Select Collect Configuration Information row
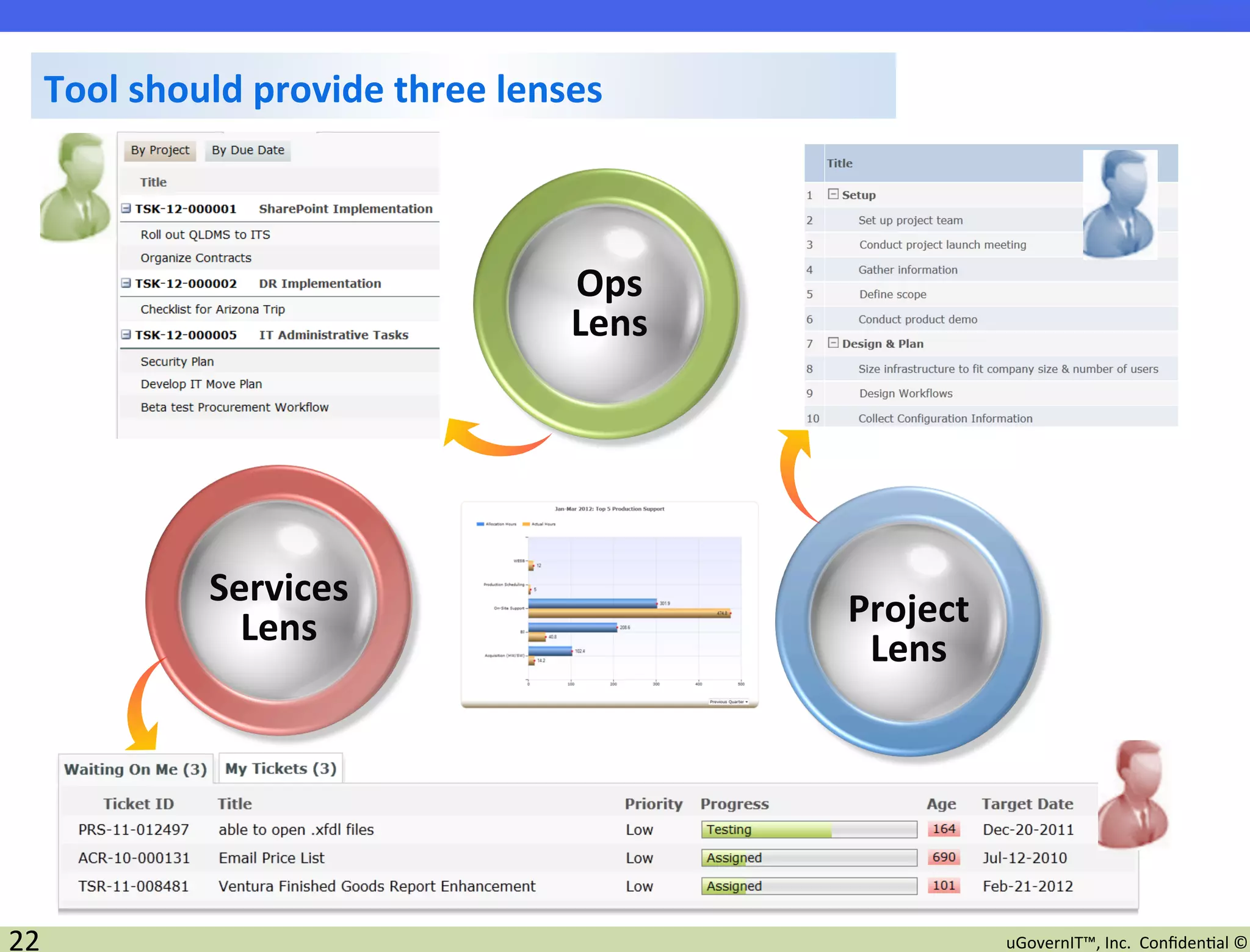 click(991, 418)
